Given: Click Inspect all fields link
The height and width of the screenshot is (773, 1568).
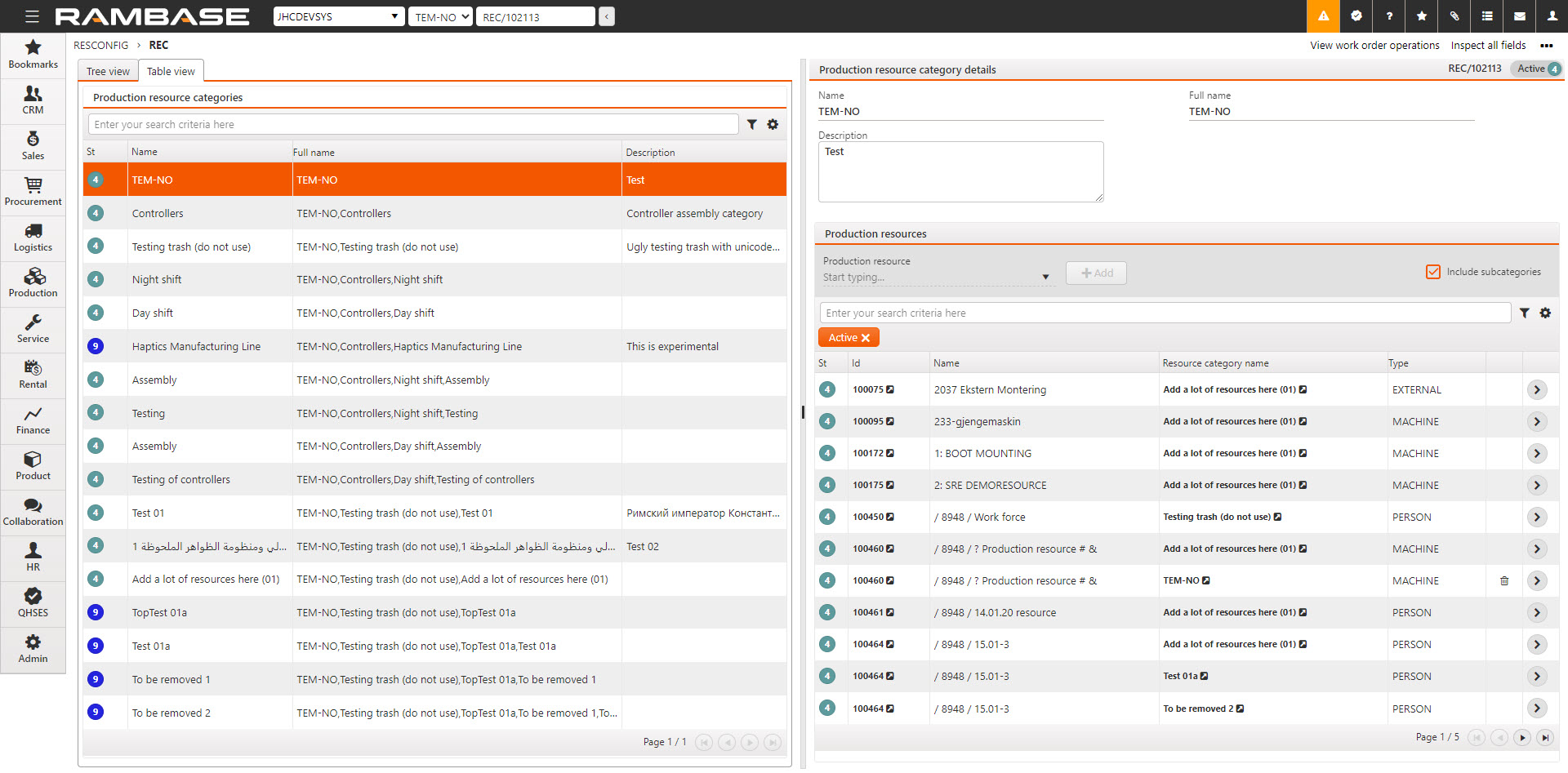Looking at the screenshot, I should click(1488, 46).
